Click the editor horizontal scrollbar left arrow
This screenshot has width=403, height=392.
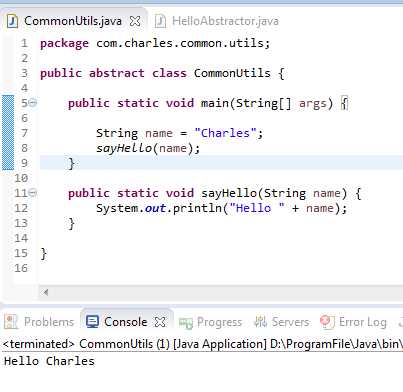[x=45, y=293]
